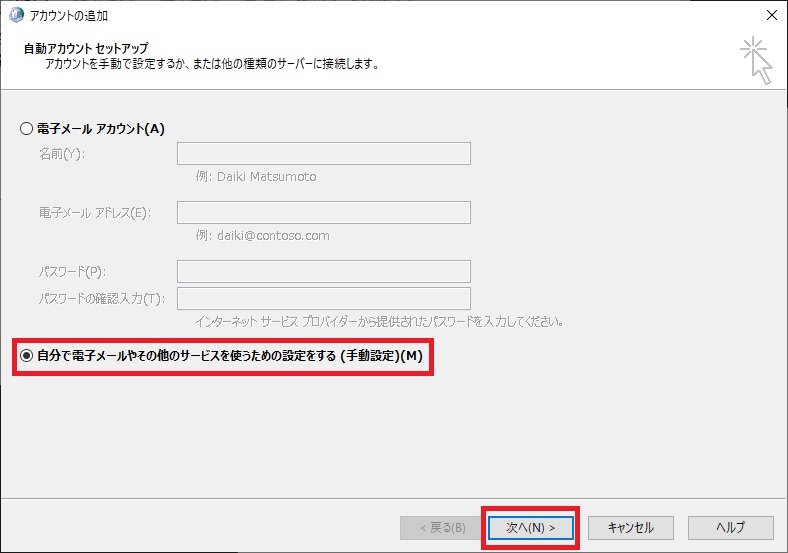Click the disabled < 戻る(B) button

click(x=443, y=528)
